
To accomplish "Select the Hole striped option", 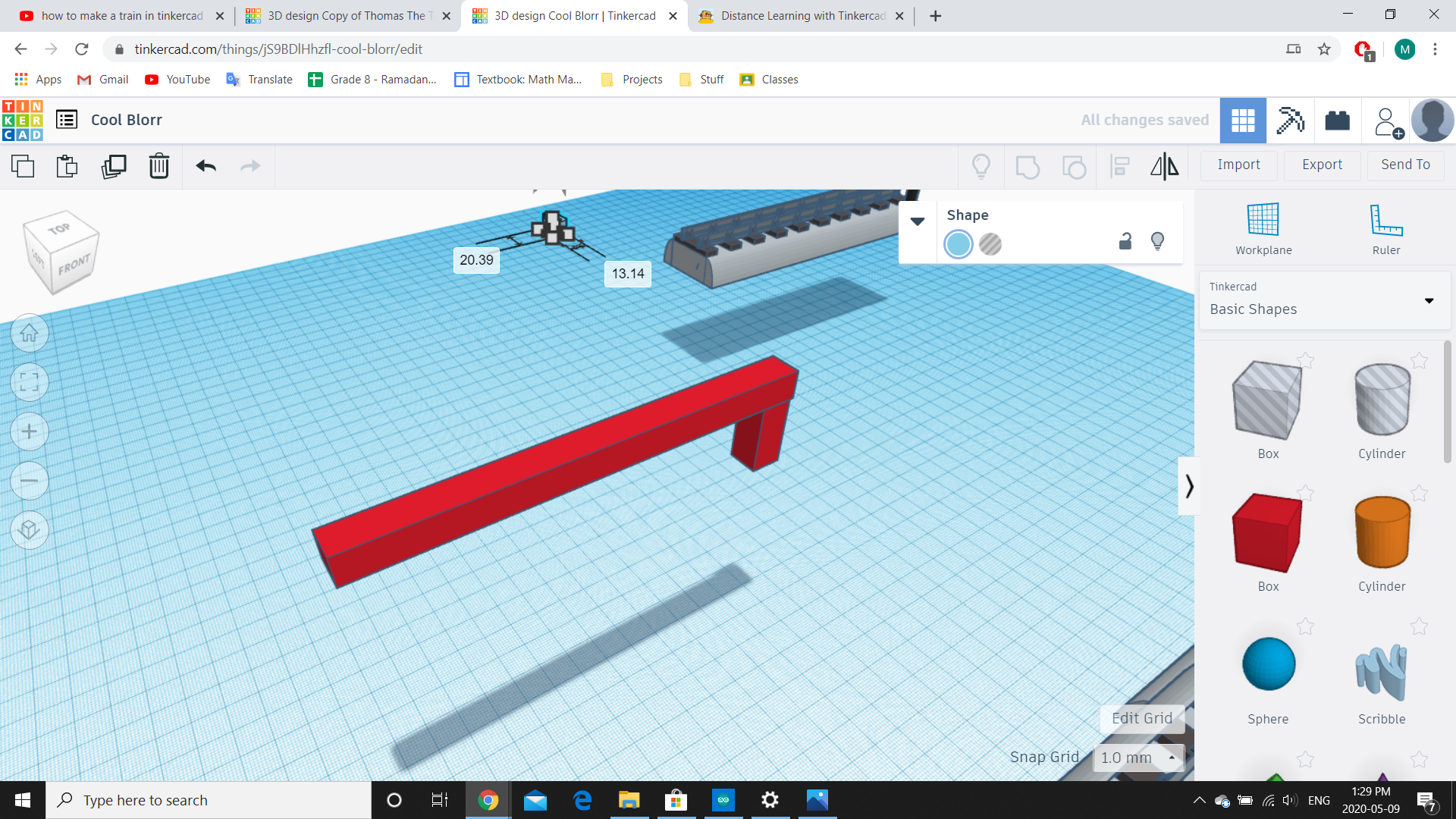I will [x=990, y=244].
